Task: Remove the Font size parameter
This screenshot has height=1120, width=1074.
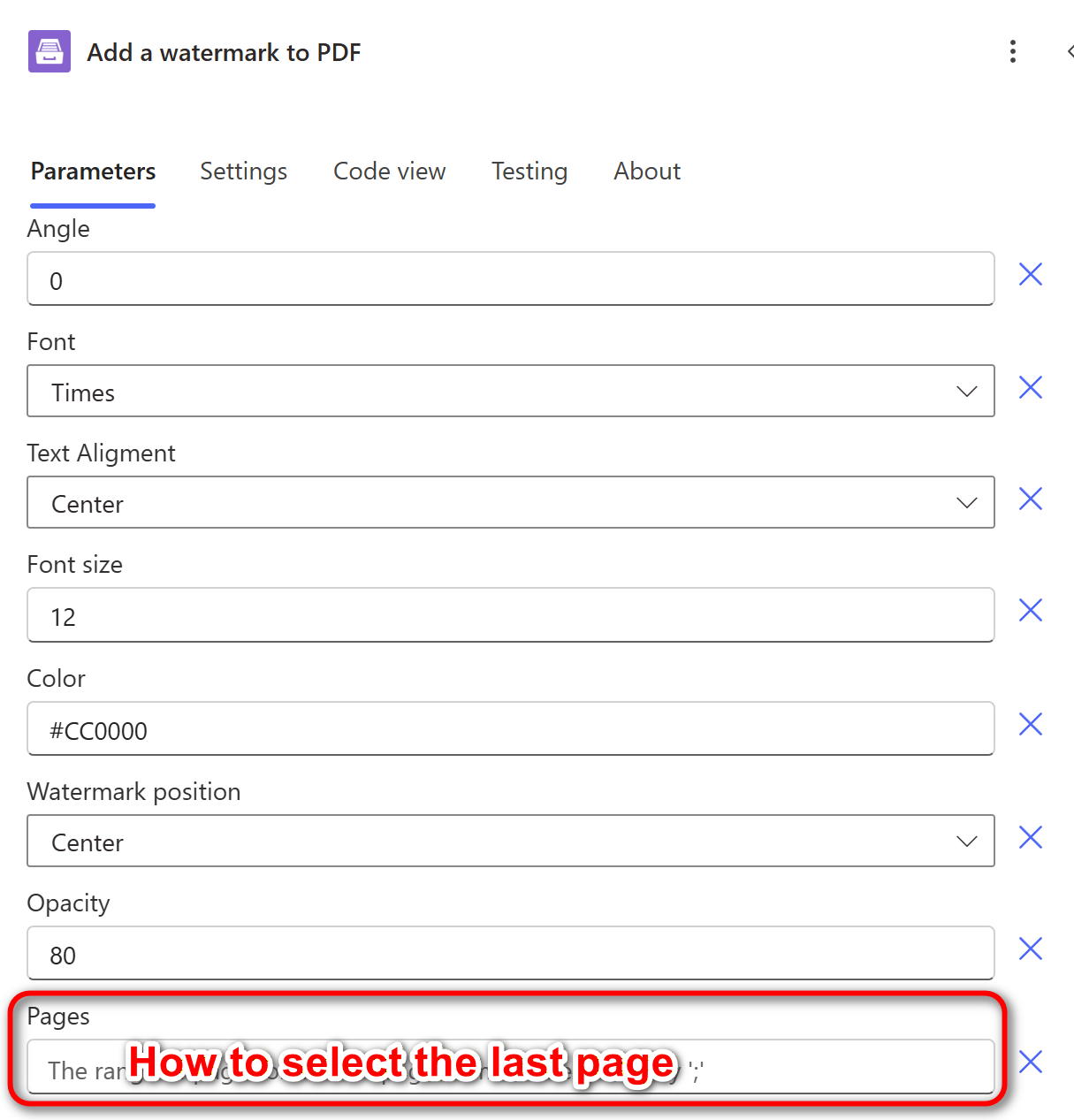Action: [x=1031, y=611]
